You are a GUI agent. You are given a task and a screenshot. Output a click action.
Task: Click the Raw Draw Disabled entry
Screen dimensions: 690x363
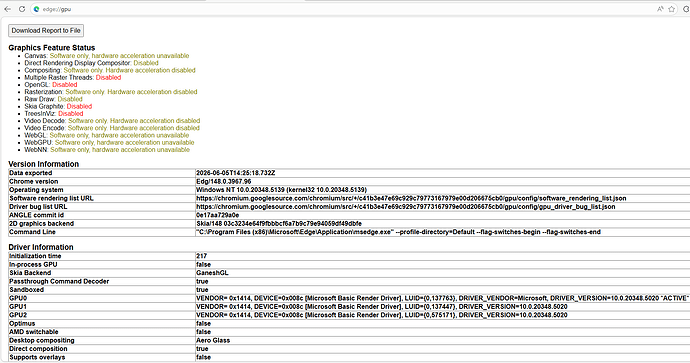click(53, 99)
